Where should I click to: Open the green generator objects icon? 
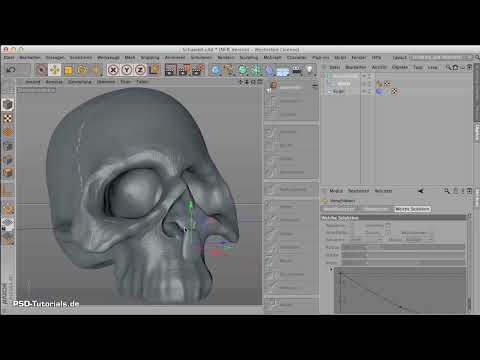click(243, 70)
